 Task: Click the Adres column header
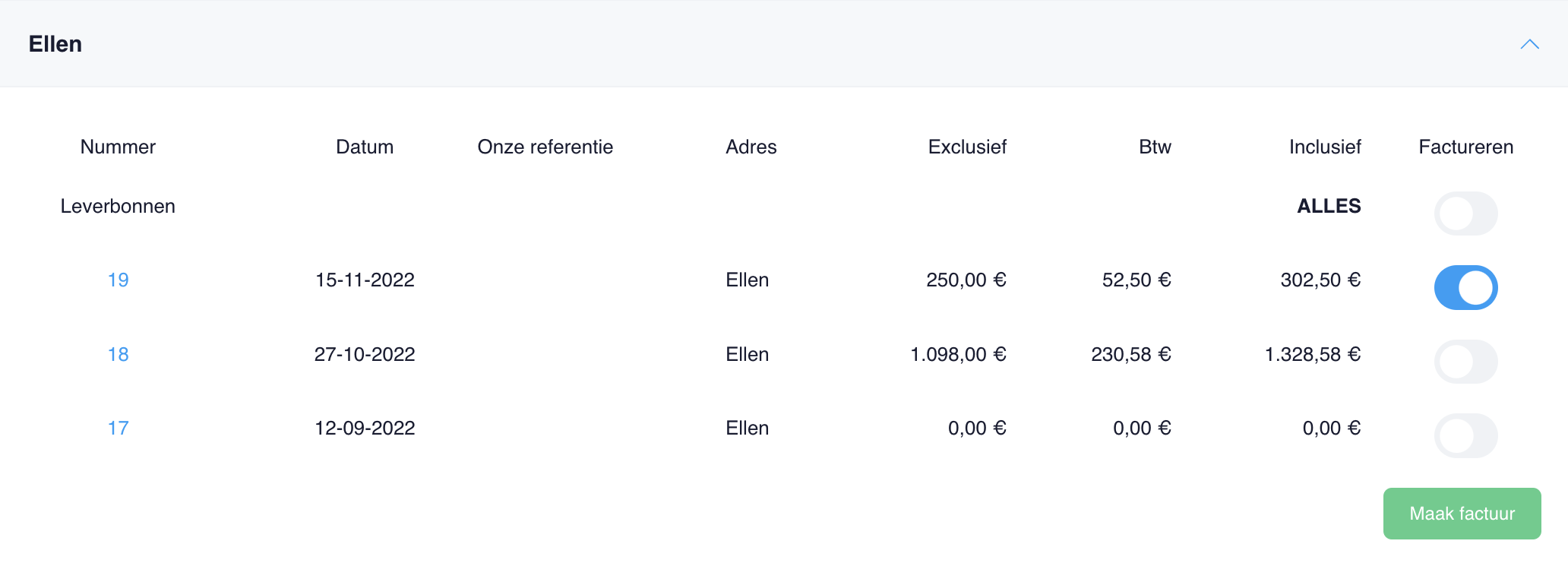(x=751, y=147)
